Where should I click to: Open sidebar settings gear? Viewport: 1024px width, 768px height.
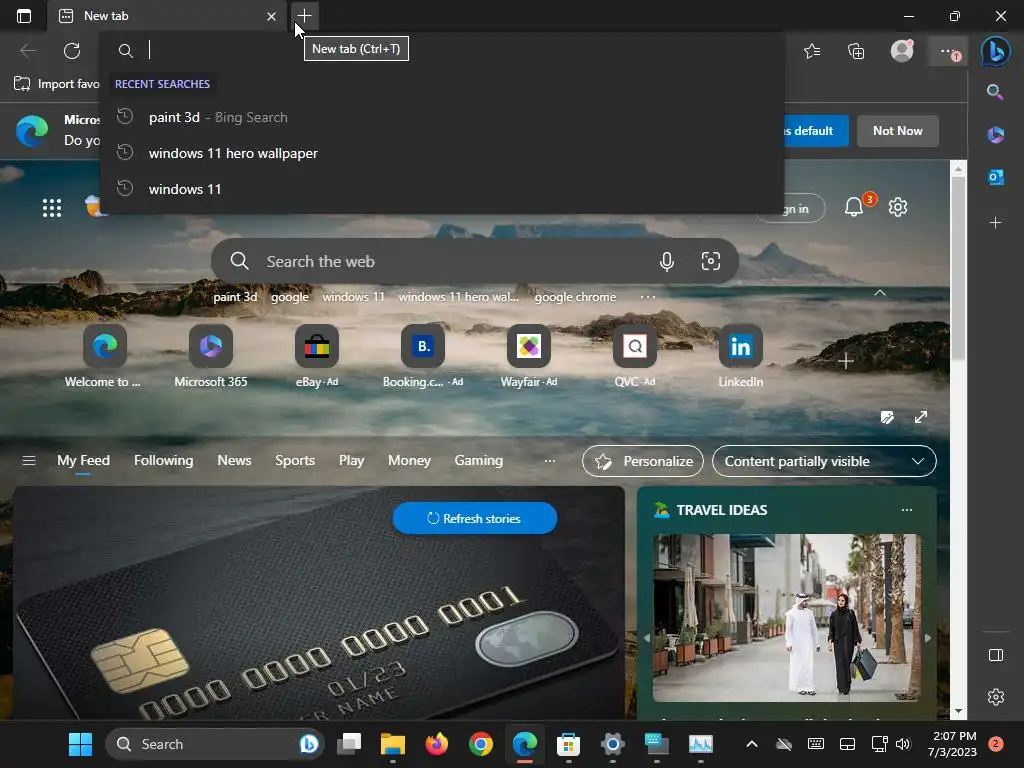(995, 697)
